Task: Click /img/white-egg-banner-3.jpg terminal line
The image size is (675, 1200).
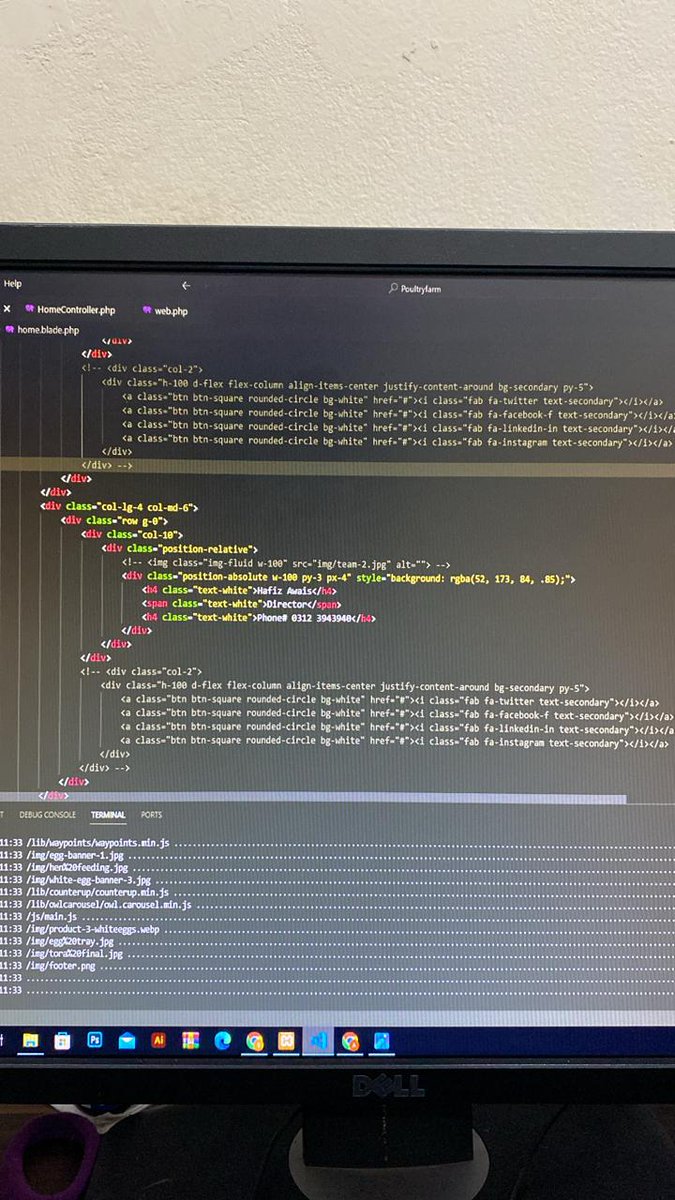Action: (91, 880)
